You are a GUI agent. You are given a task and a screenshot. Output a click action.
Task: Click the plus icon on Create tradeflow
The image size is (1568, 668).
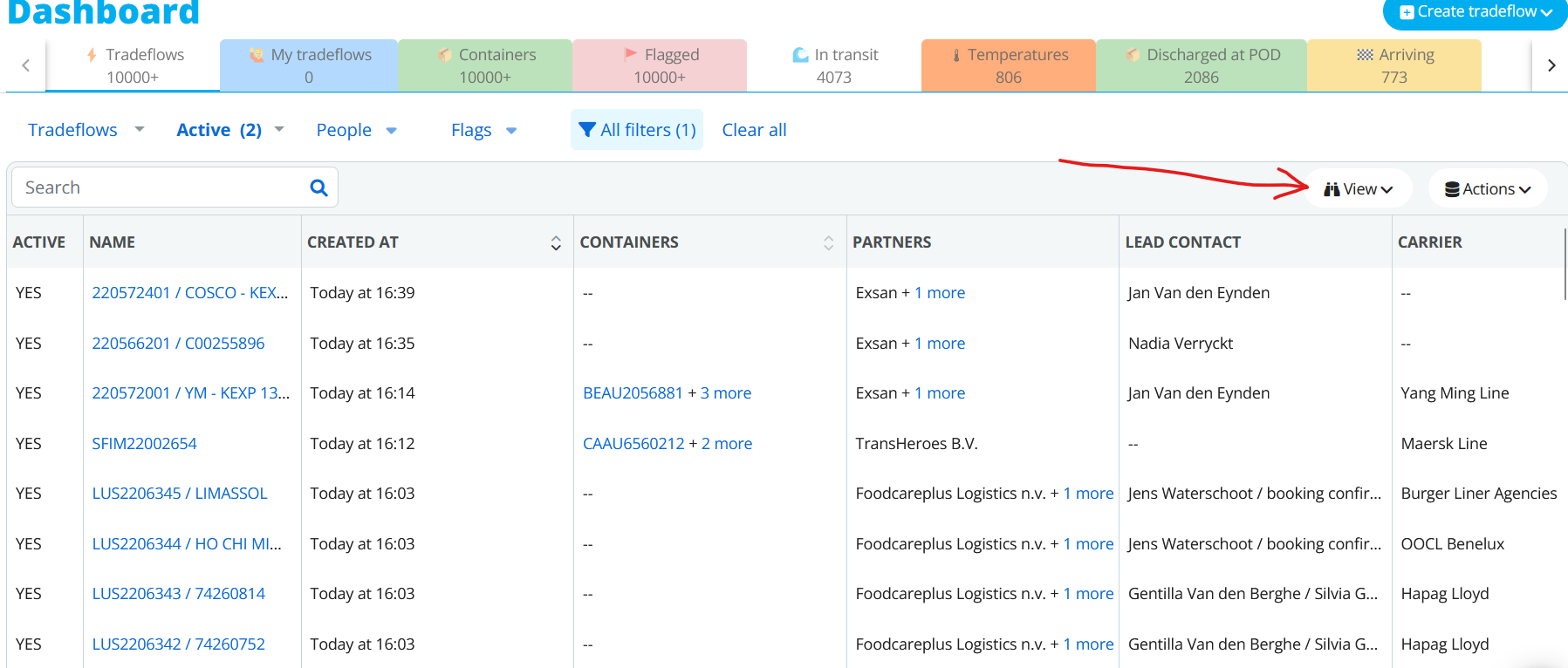pos(1407,12)
